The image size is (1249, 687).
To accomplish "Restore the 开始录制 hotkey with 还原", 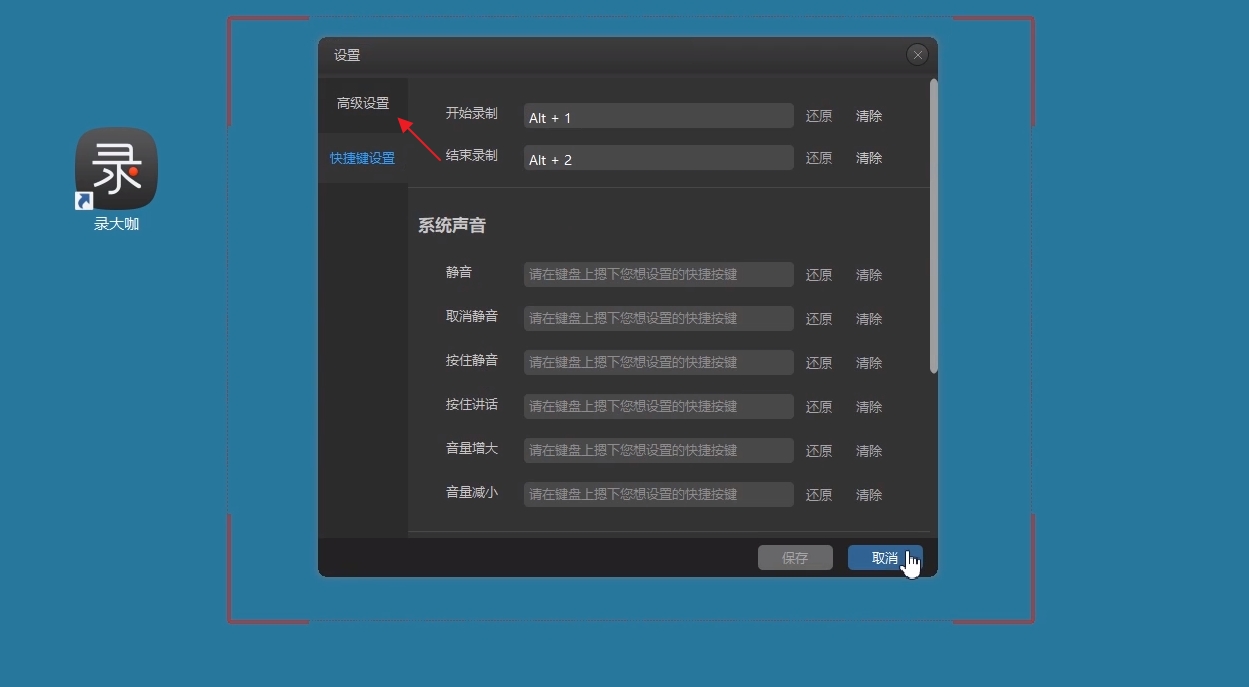I will point(819,116).
